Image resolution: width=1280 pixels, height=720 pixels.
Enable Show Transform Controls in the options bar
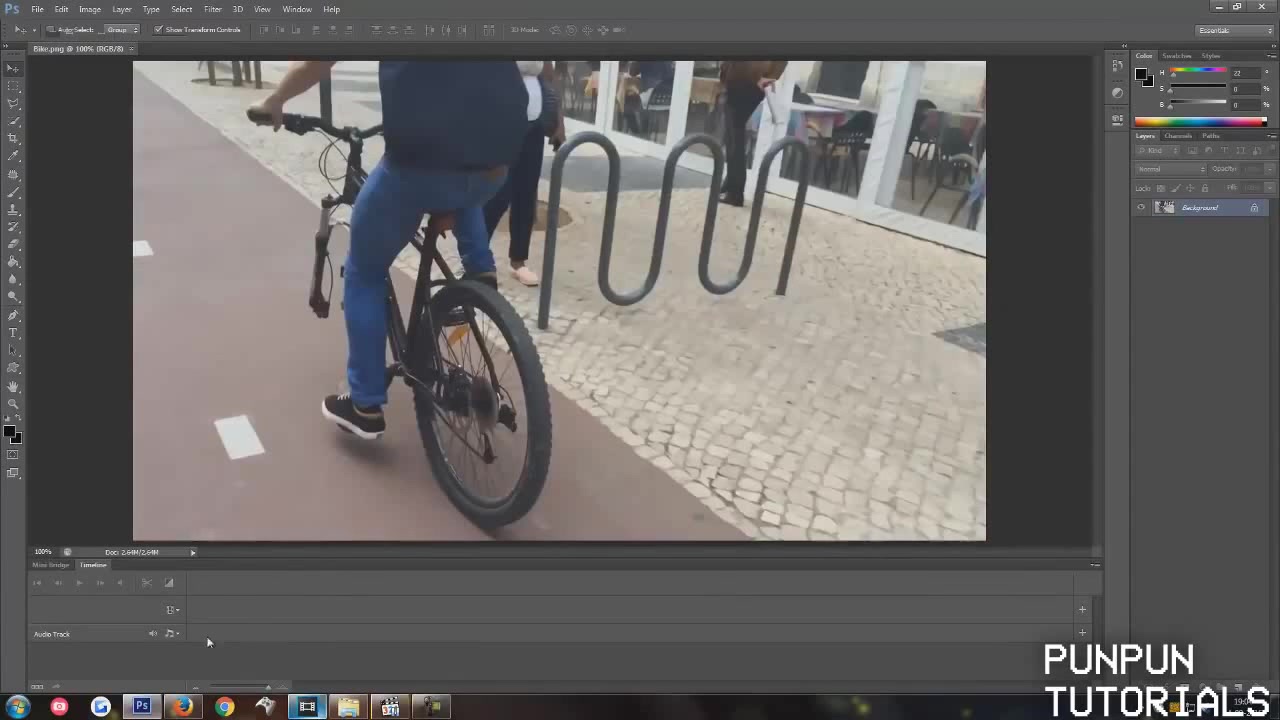[x=159, y=29]
